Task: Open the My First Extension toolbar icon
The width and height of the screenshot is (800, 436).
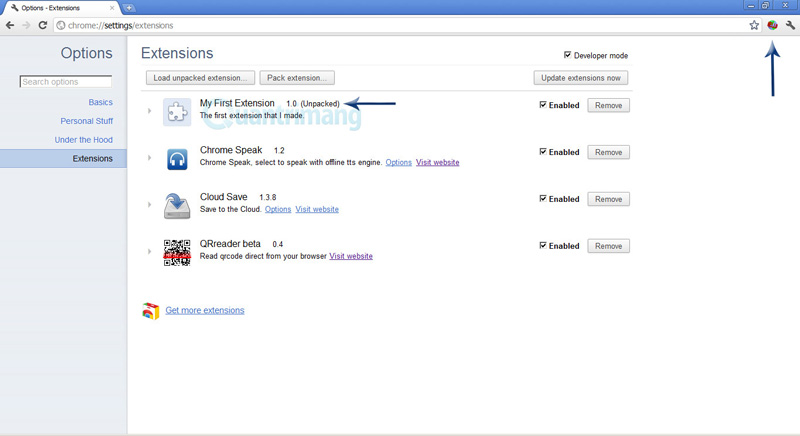Action: 772,25
